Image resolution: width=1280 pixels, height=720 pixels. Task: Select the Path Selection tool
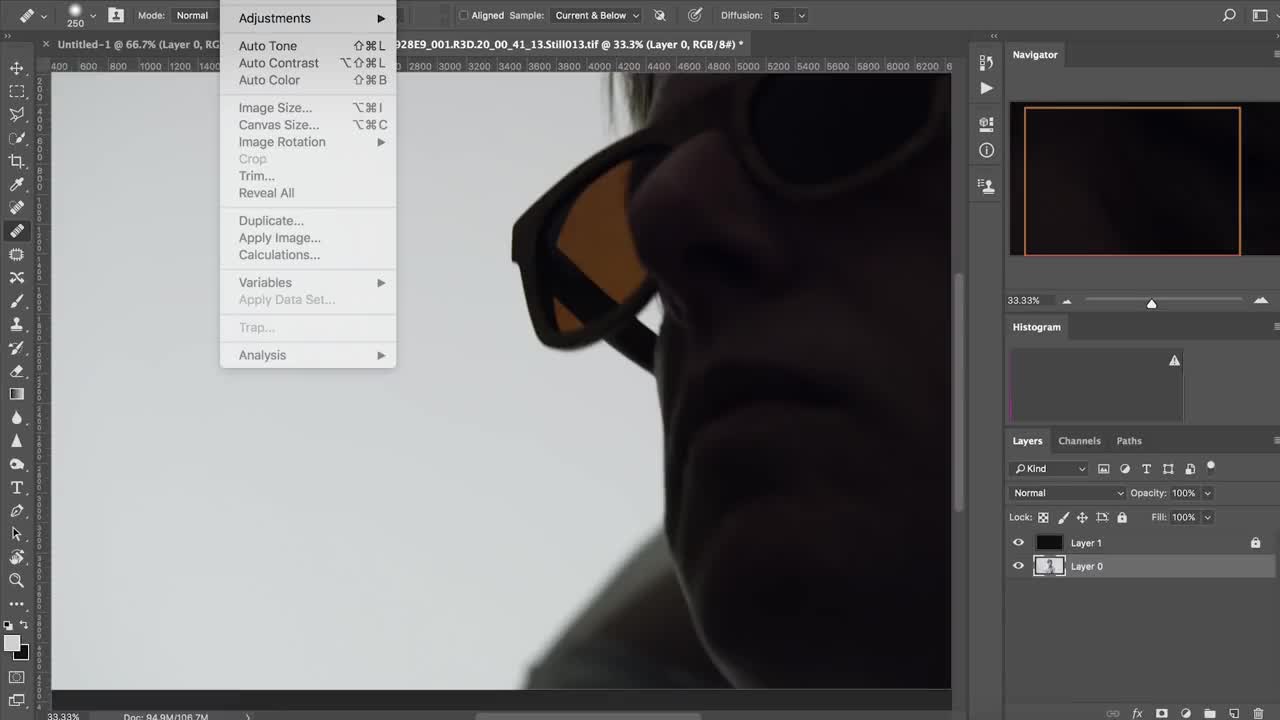[16, 534]
